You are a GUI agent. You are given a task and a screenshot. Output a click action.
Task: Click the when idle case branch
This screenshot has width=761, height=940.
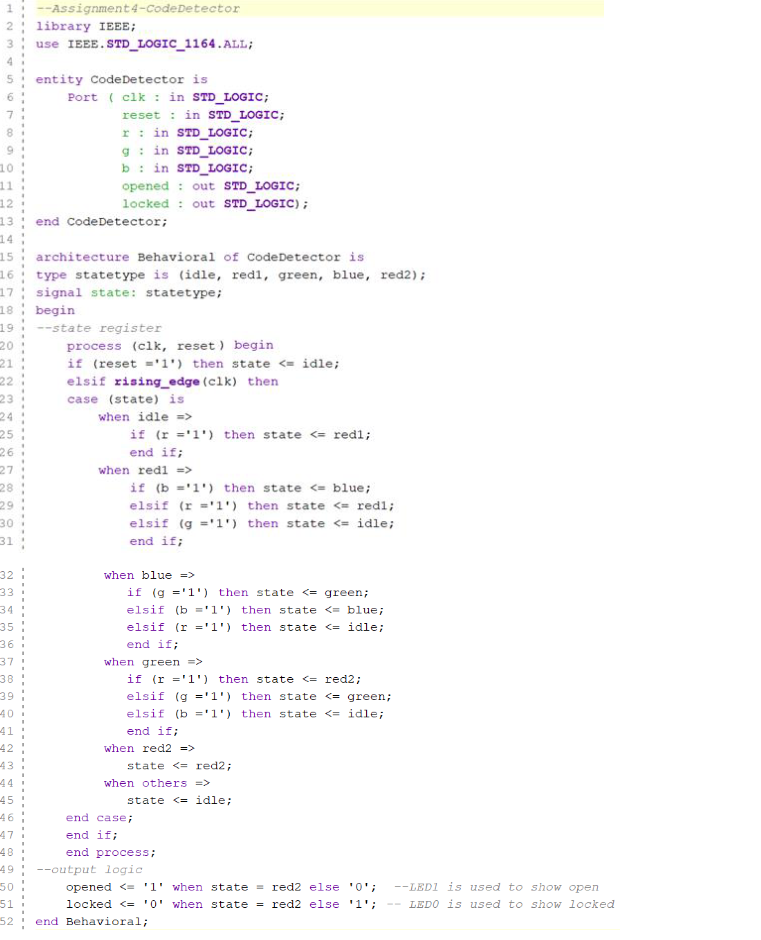click(x=144, y=417)
